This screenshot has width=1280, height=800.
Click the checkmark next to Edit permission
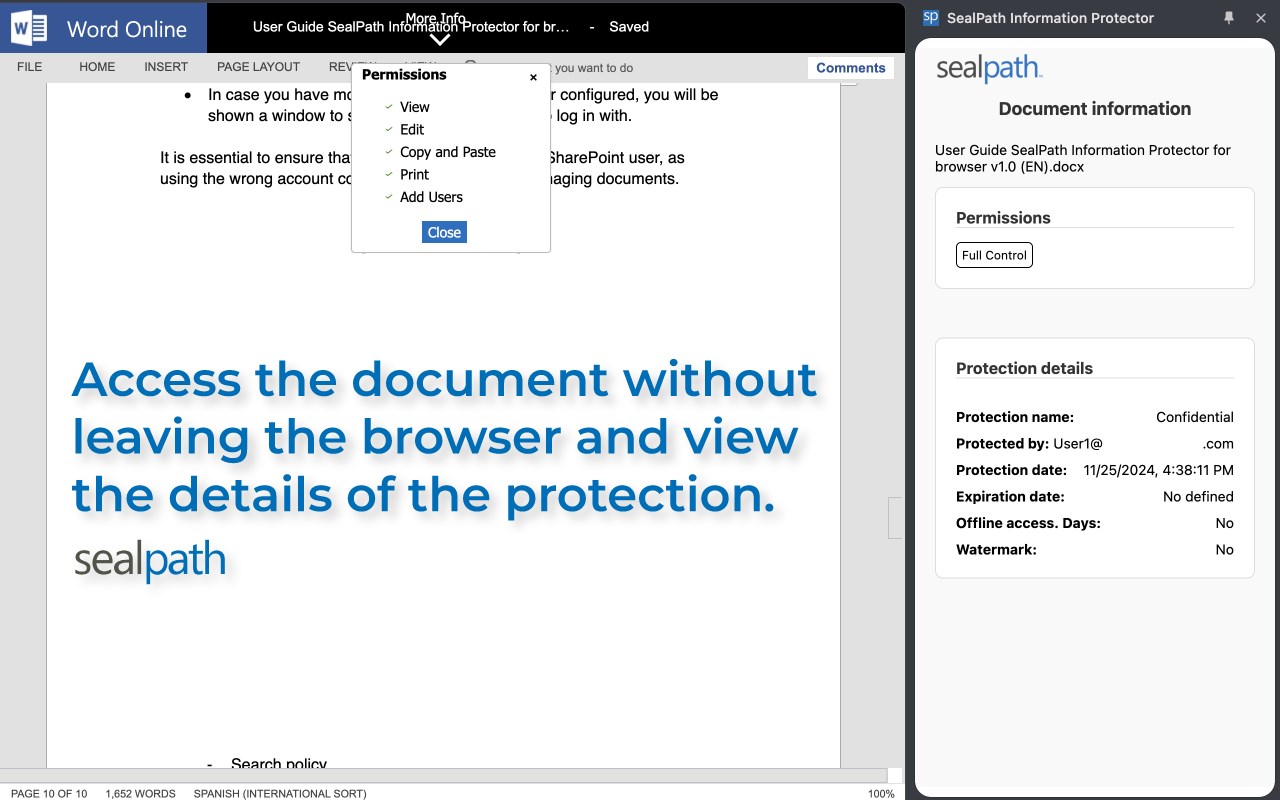click(x=389, y=129)
